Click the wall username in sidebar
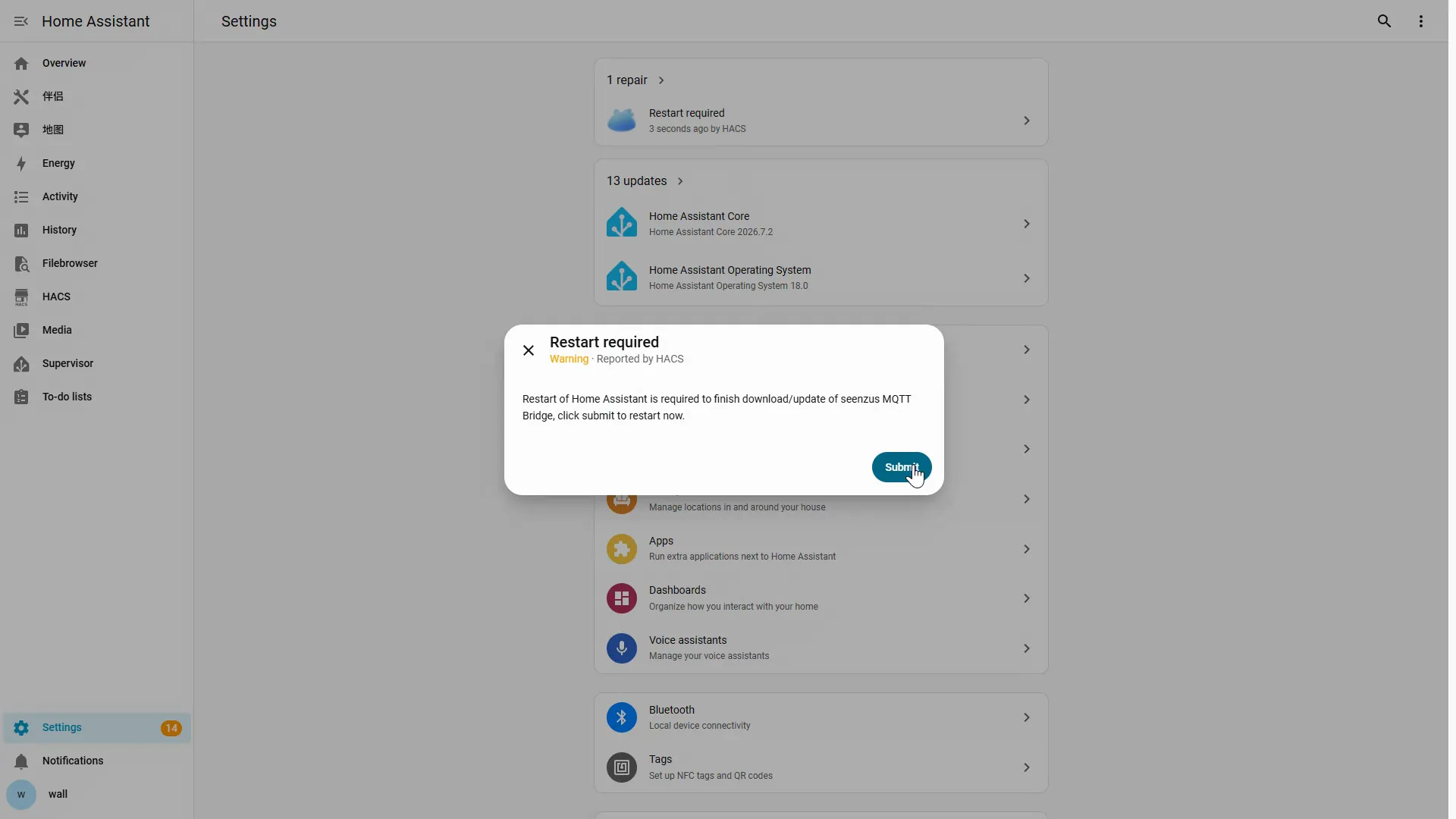 pyautogui.click(x=58, y=794)
